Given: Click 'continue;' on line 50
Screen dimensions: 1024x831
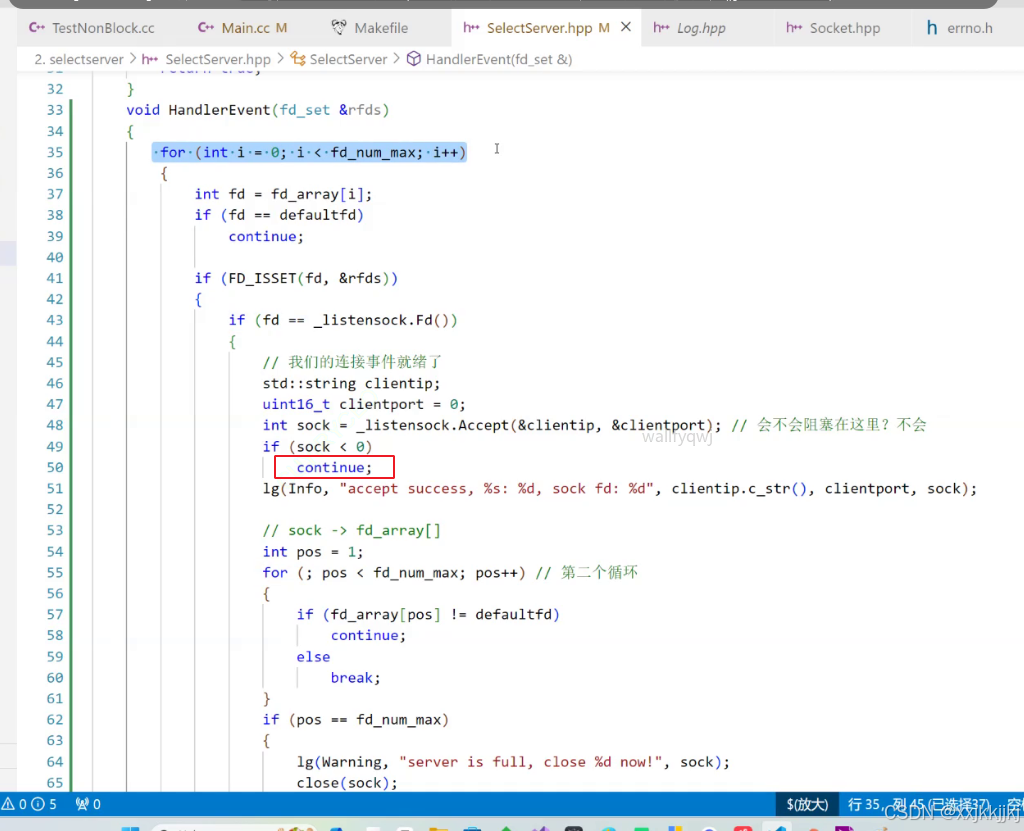Looking at the screenshot, I should pos(334,468).
